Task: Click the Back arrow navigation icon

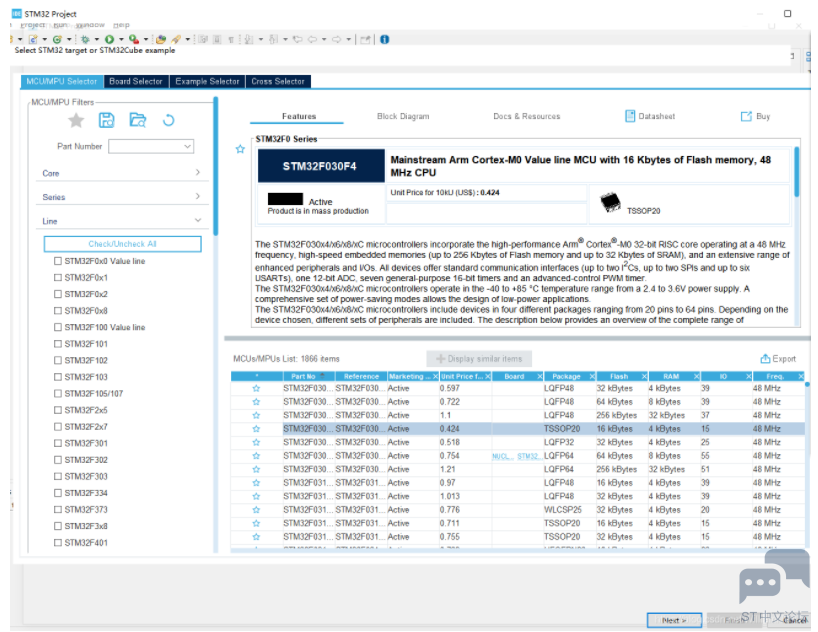Action: [312, 40]
